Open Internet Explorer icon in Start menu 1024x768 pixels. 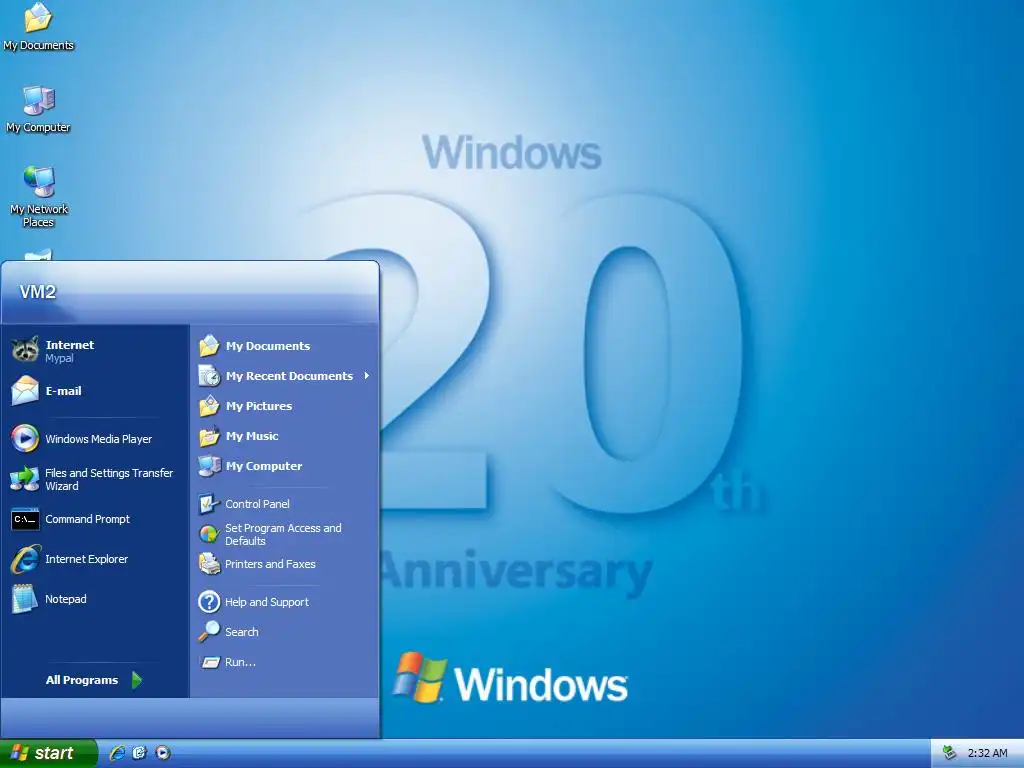25,559
